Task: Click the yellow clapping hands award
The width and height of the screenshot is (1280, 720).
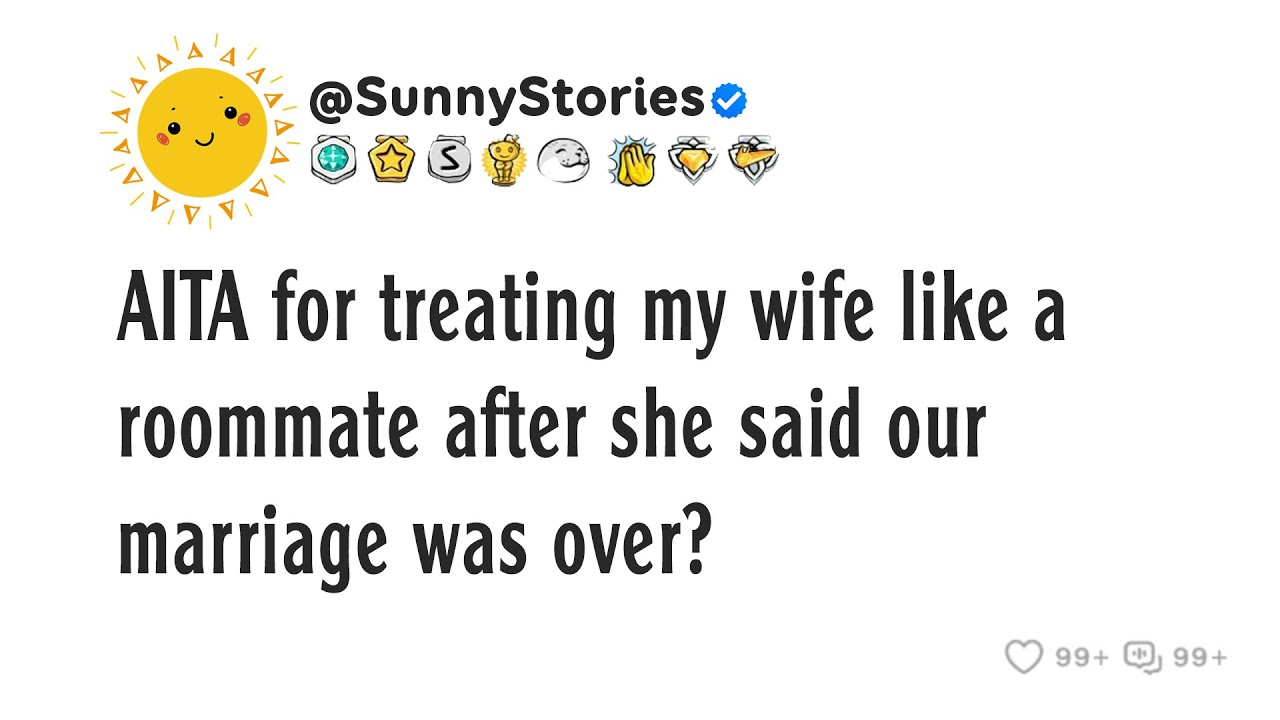Action: click(x=631, y=160)
